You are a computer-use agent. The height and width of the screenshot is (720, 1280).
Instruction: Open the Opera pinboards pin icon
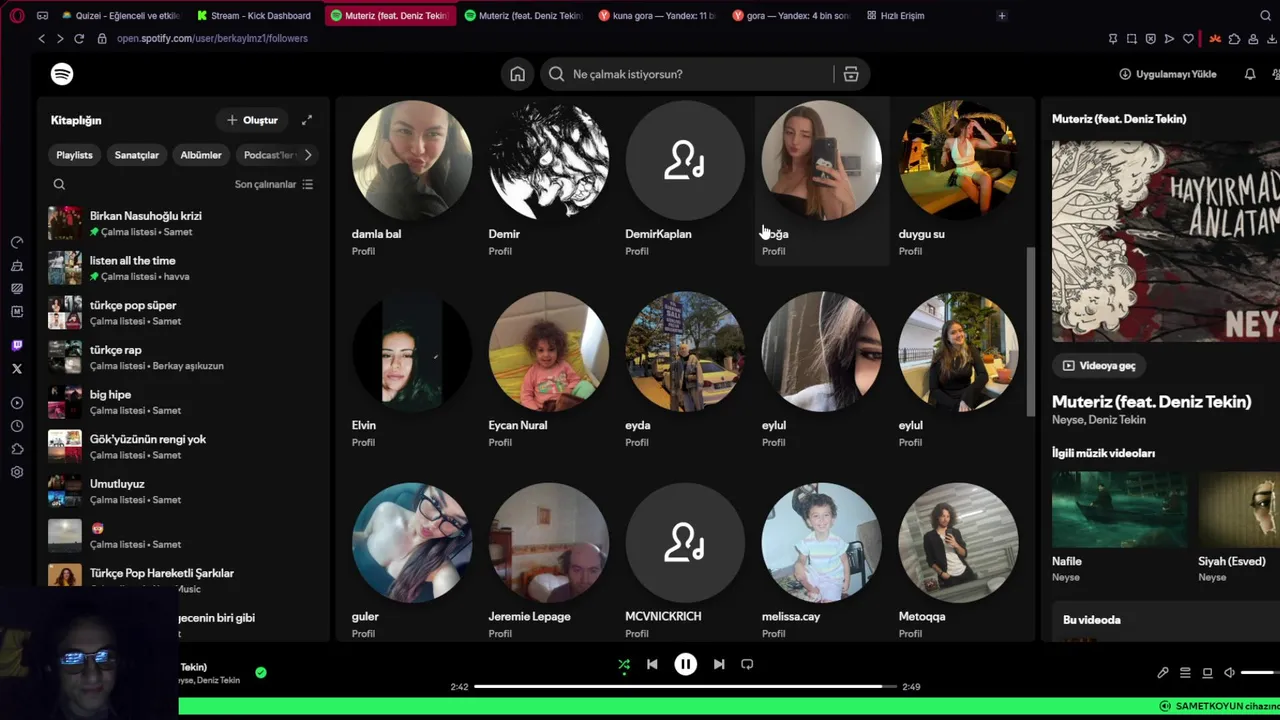coord(1113,39)
